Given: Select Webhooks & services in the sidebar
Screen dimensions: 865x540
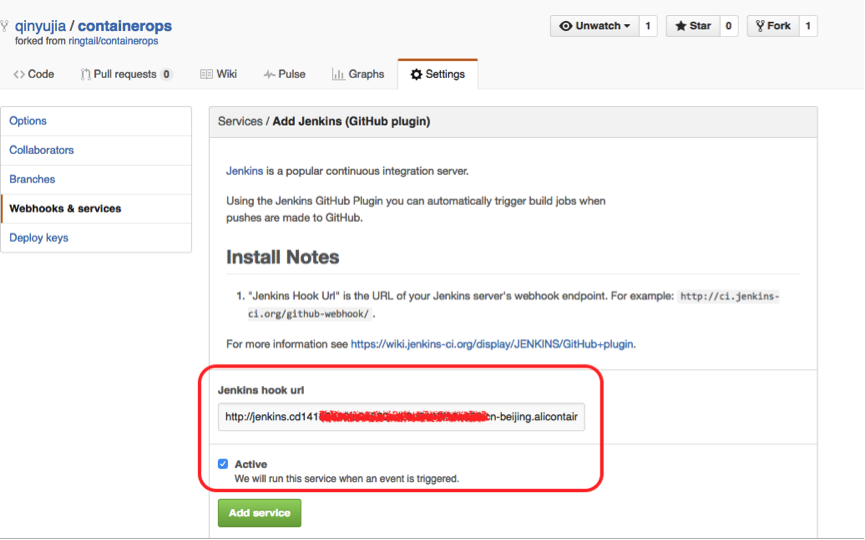Looking at the screenshot, I should (96, 209).
